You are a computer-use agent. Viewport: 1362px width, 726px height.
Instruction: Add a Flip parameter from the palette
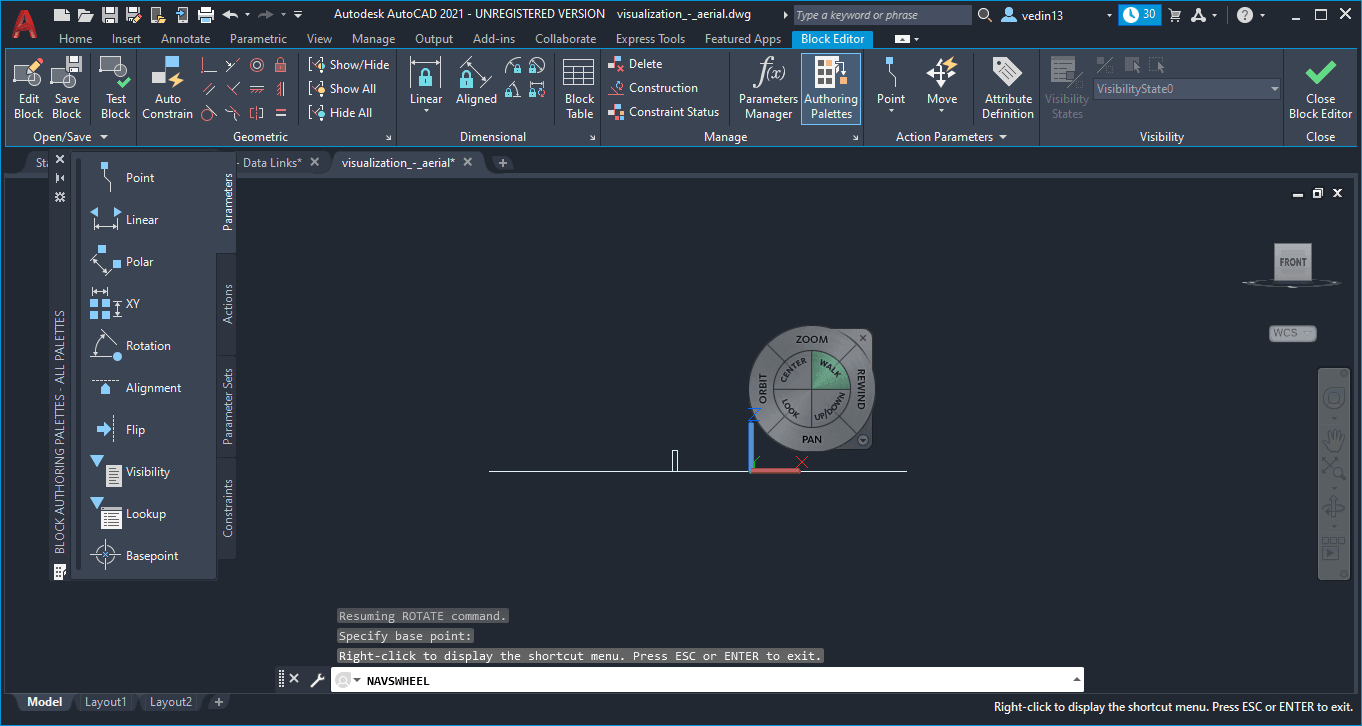tap(120, 430)
